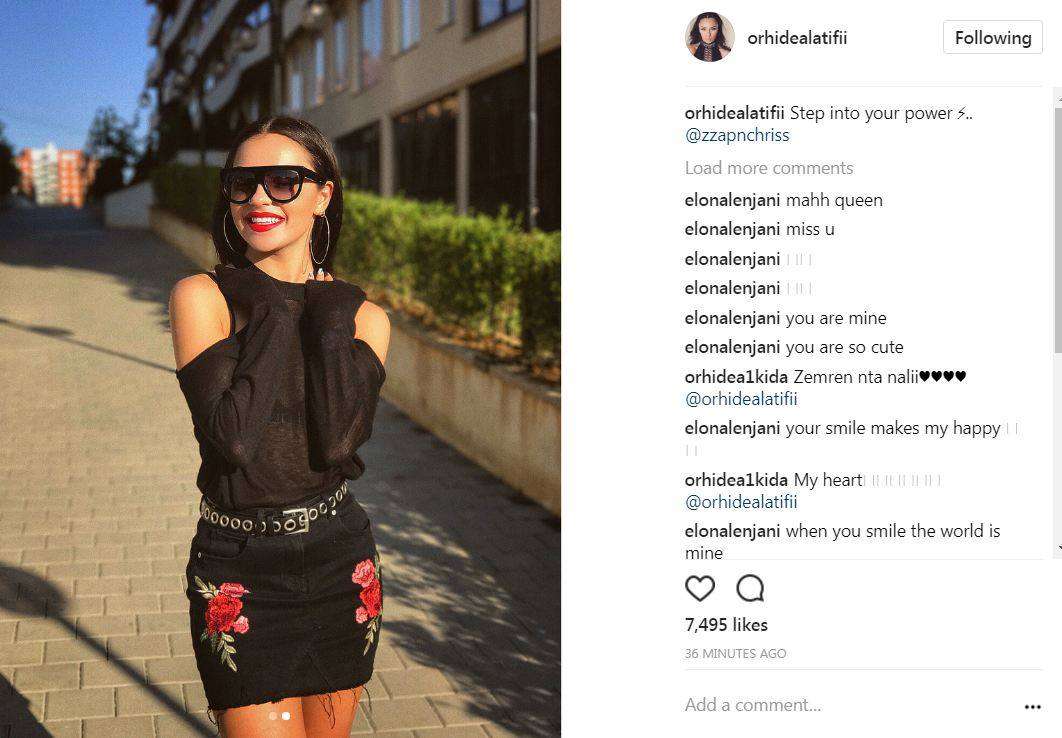Select the second carousel dot indicator
The width and height of the screenshot is (1062, 738).
coord(286,716)
